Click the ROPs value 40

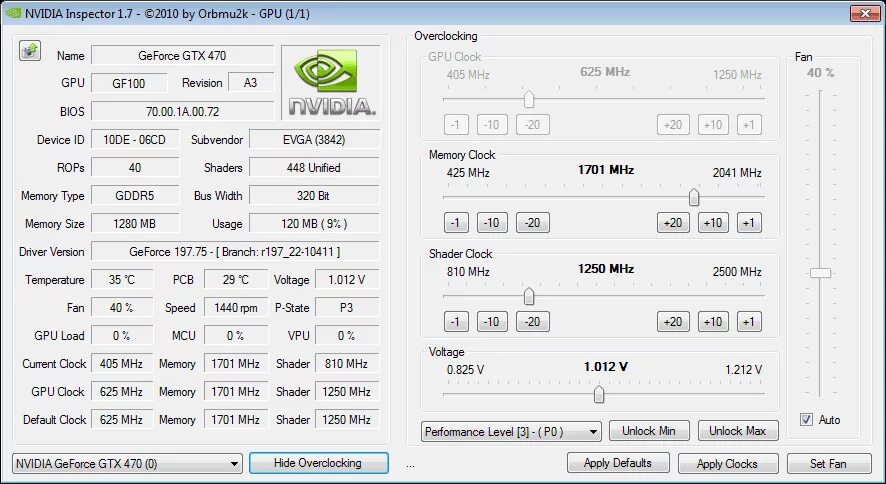point(135,168)
